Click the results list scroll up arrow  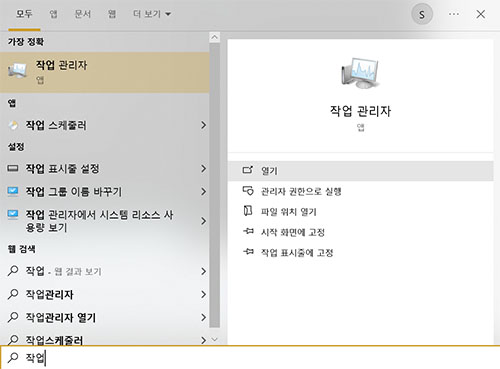click(215, 37)
